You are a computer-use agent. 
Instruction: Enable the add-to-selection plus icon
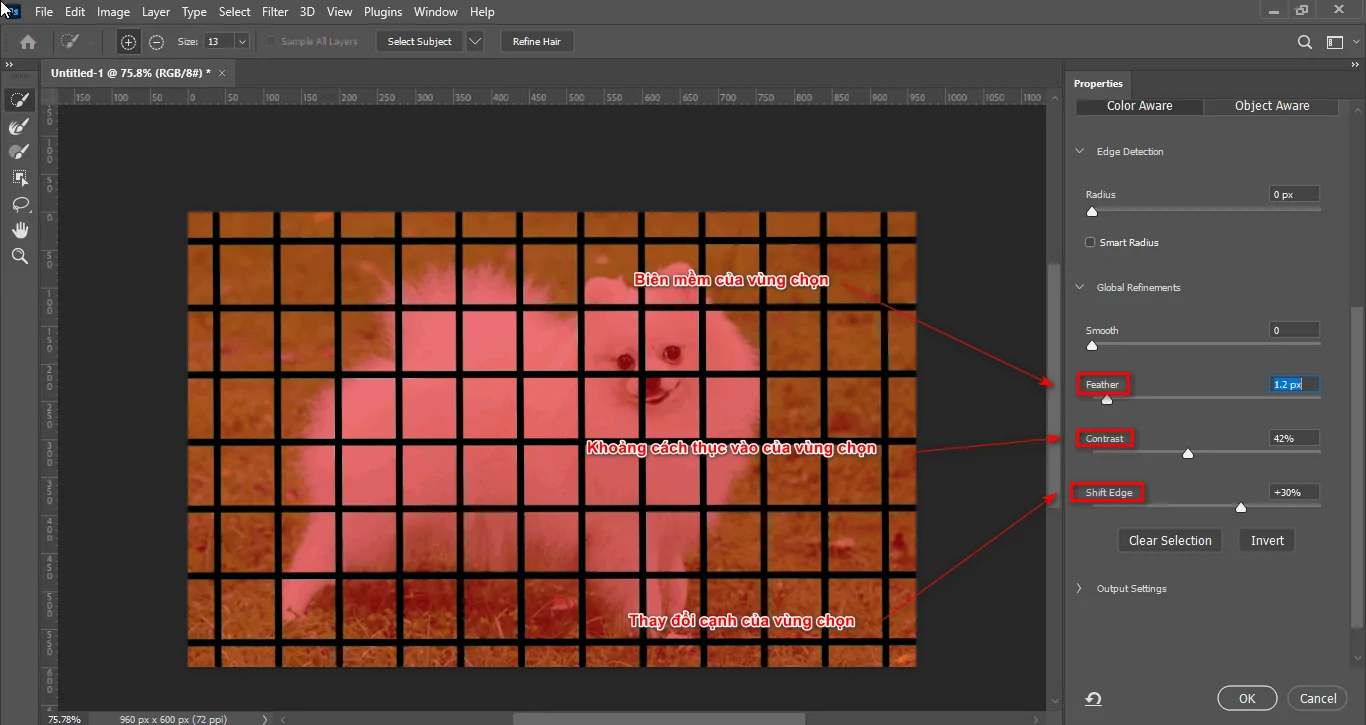pos(128,42)
